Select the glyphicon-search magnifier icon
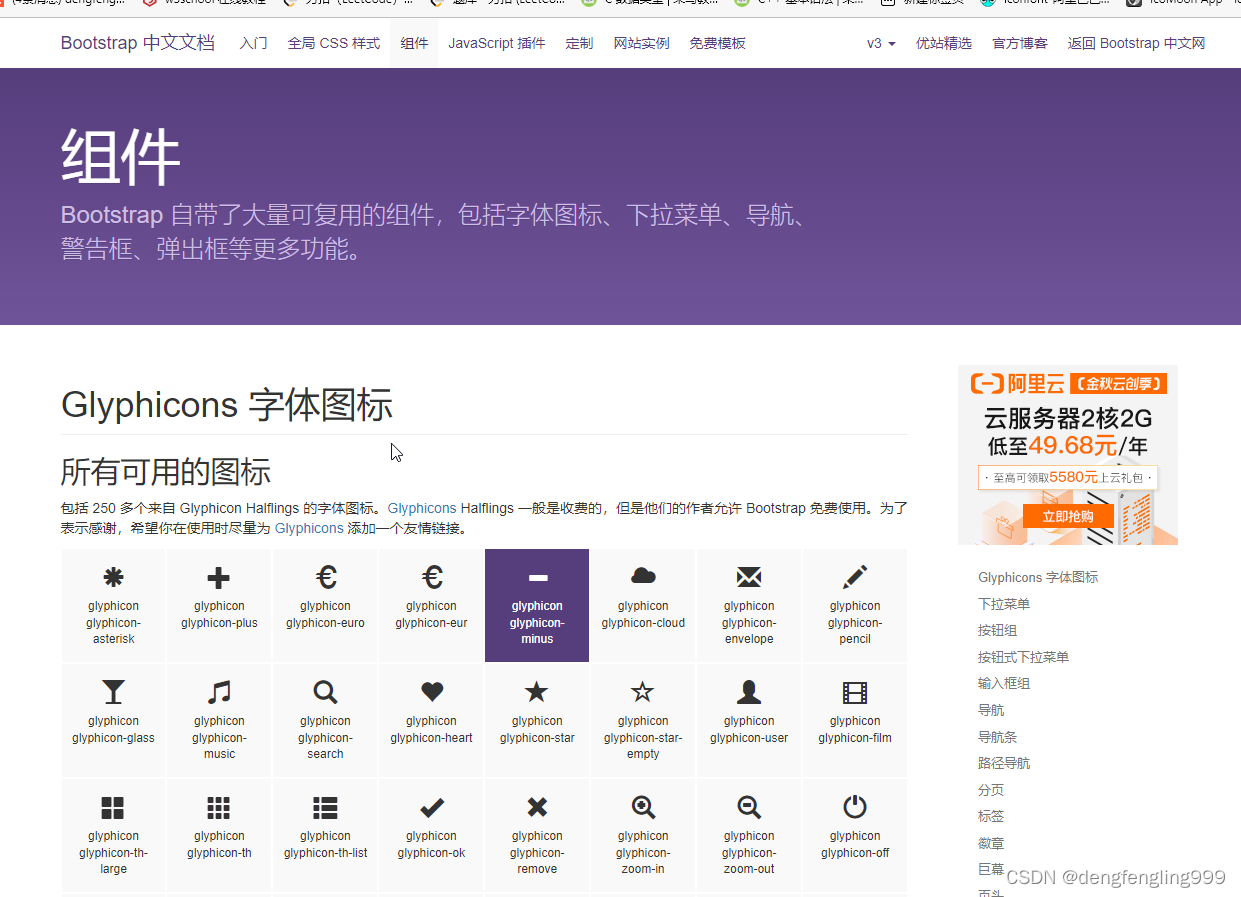This screenshot has width=1241, height=897. click(x=326, y=692)
